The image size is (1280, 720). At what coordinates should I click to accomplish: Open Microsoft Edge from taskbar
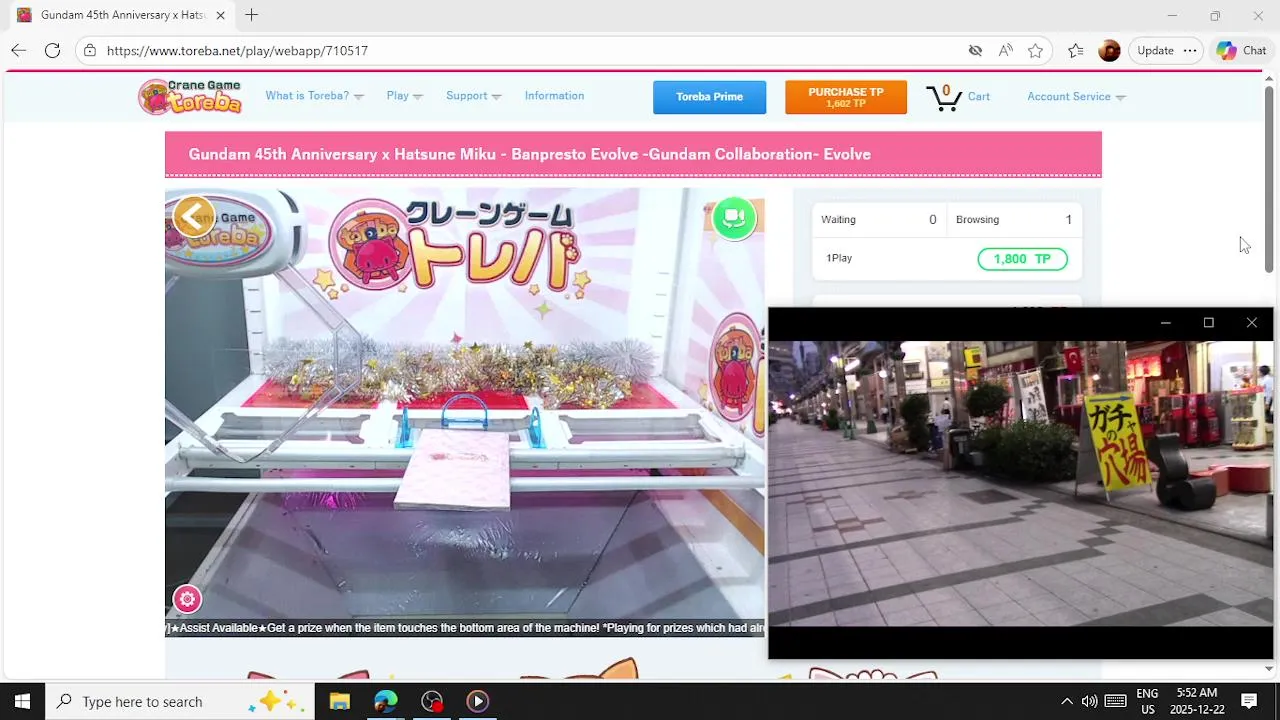[x=385, y=701]
